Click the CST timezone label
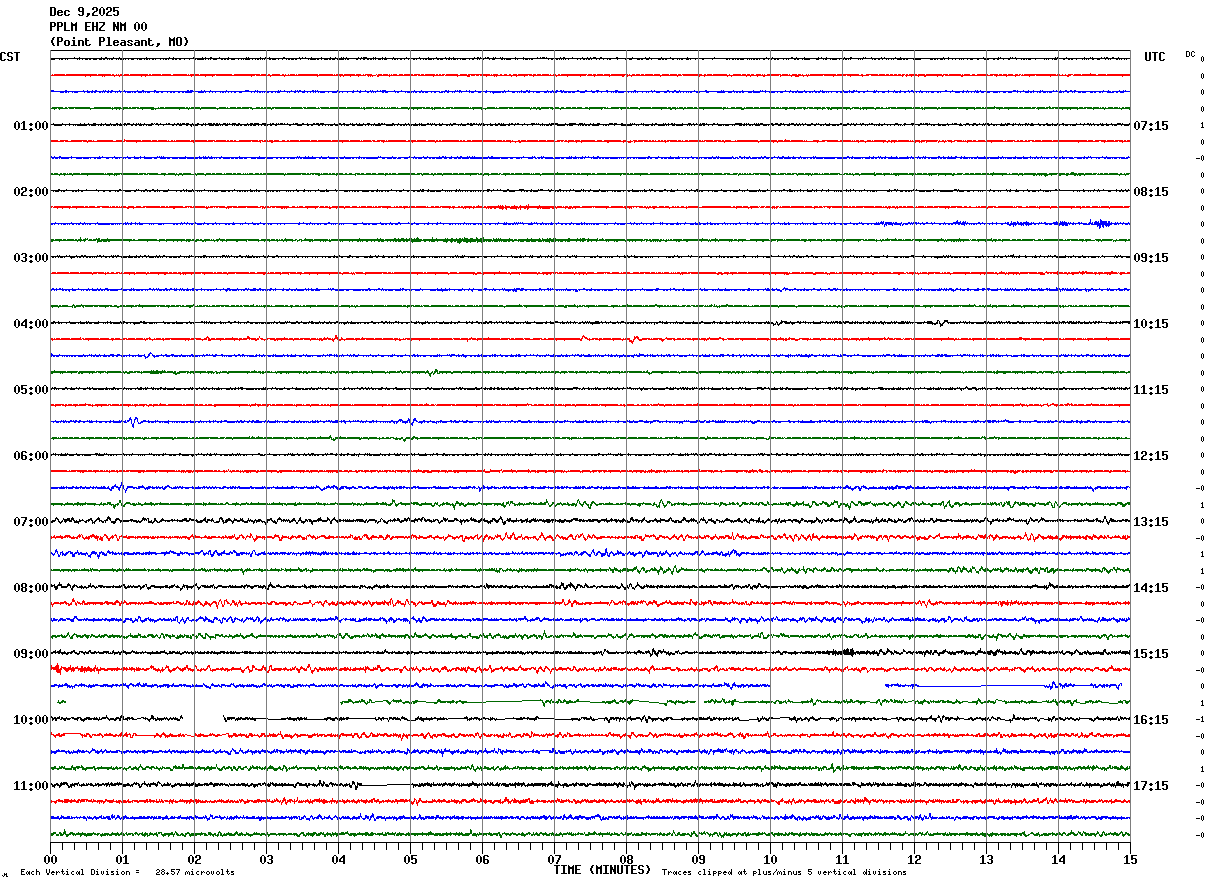Image resolution: width=1210 pixels, height=886 pixels. coord(10,57)
